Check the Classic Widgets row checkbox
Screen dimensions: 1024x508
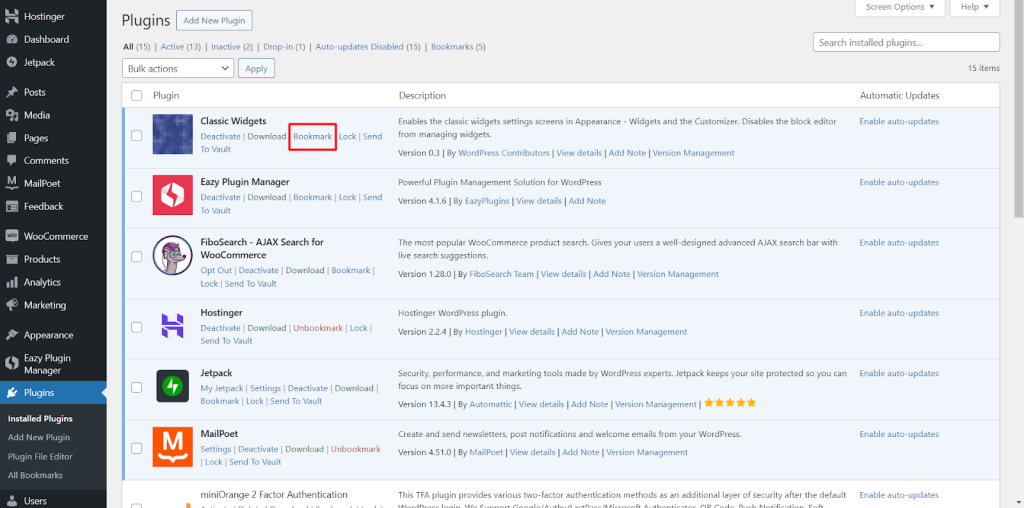[136, 136]
